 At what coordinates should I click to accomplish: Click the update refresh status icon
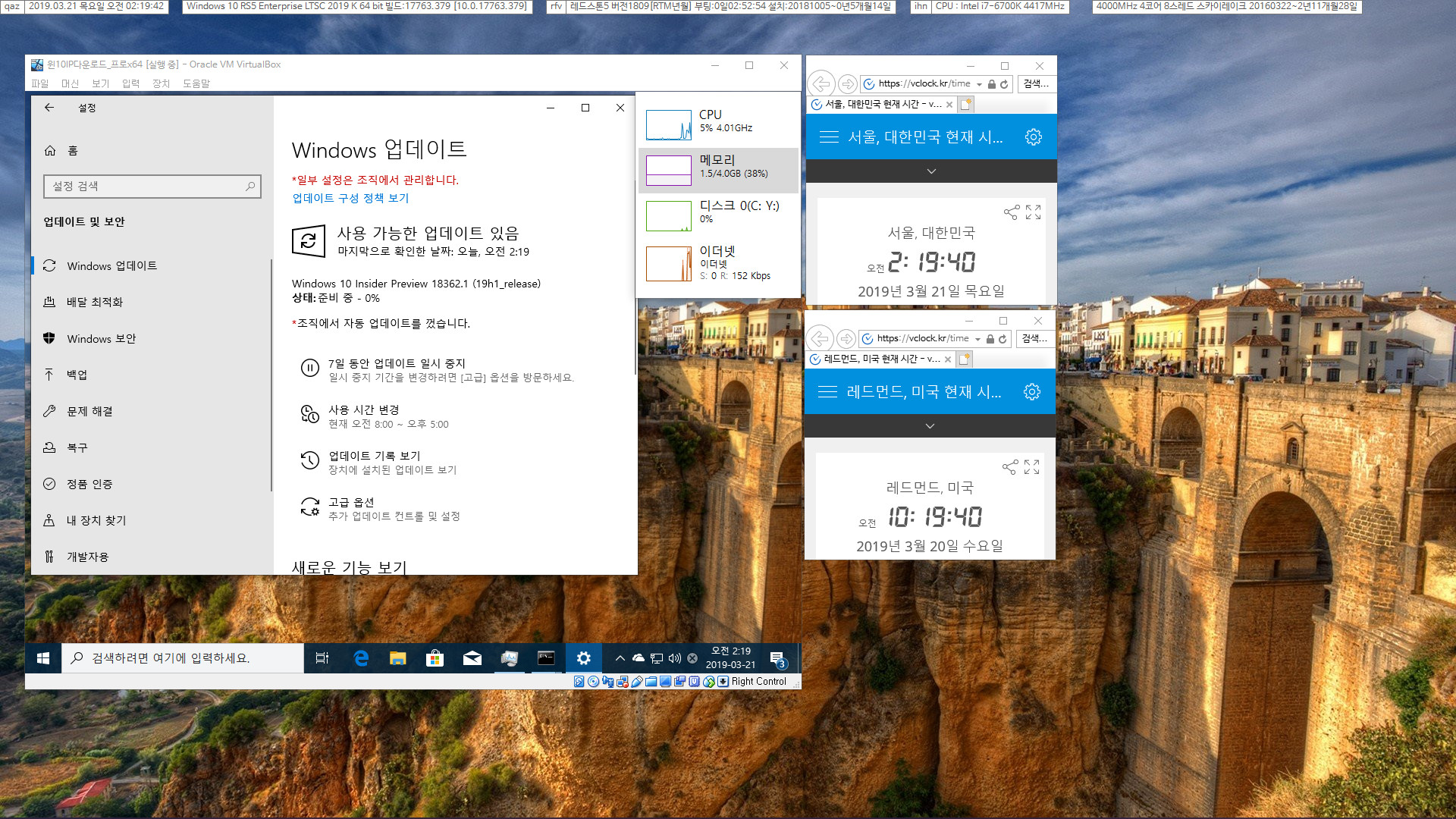(x=309, y=241)
